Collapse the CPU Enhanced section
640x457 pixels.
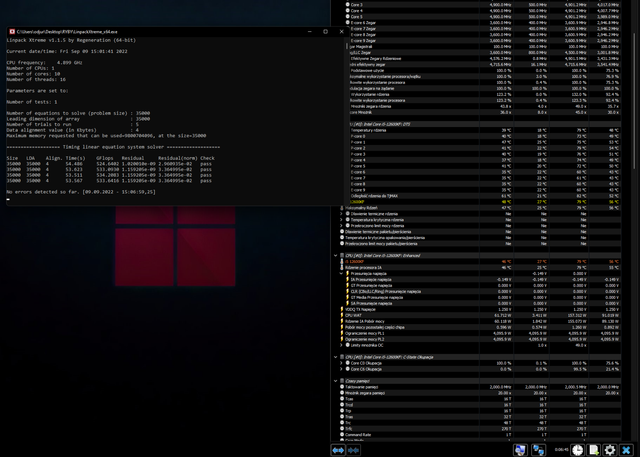coord(336,255)
